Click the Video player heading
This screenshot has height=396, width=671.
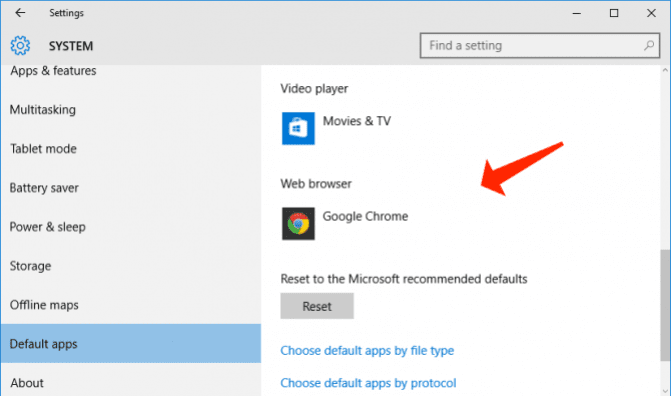click(314, 89)
